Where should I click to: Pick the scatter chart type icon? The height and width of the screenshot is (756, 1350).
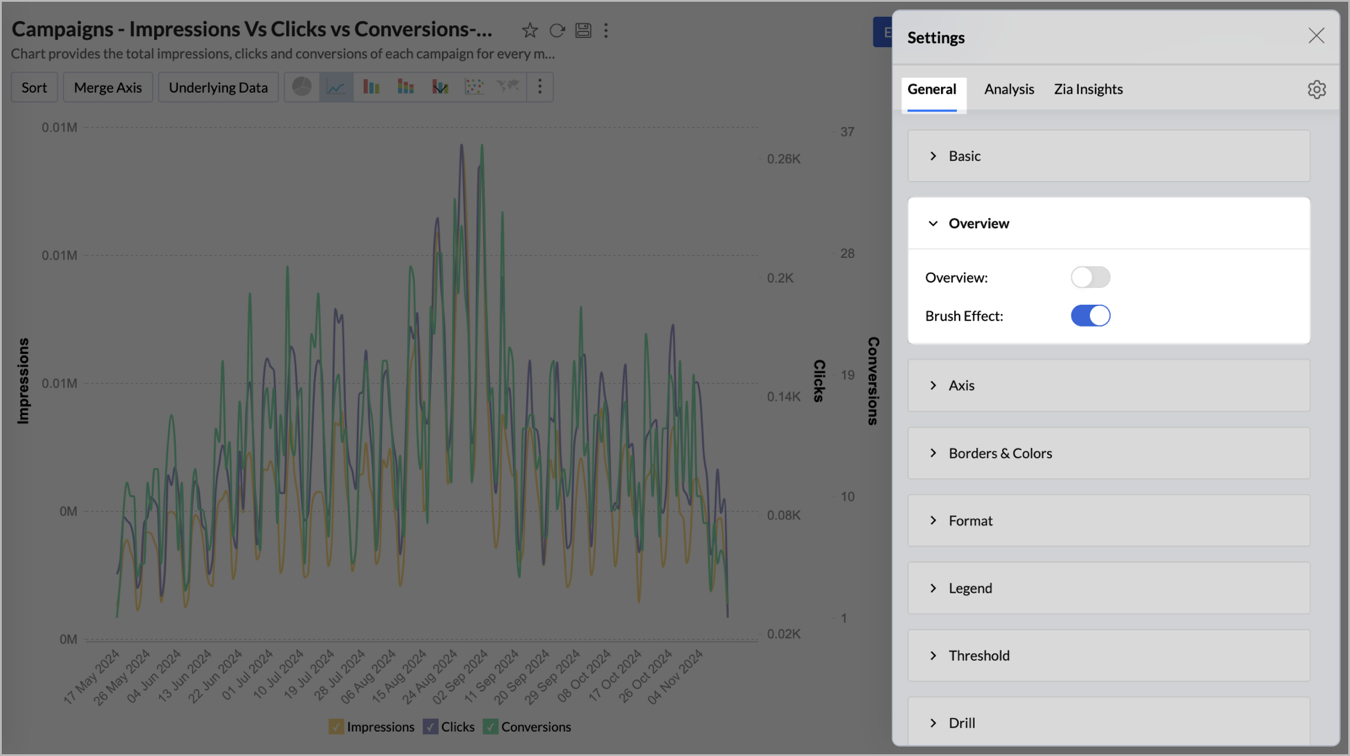(x=474, y=87)
